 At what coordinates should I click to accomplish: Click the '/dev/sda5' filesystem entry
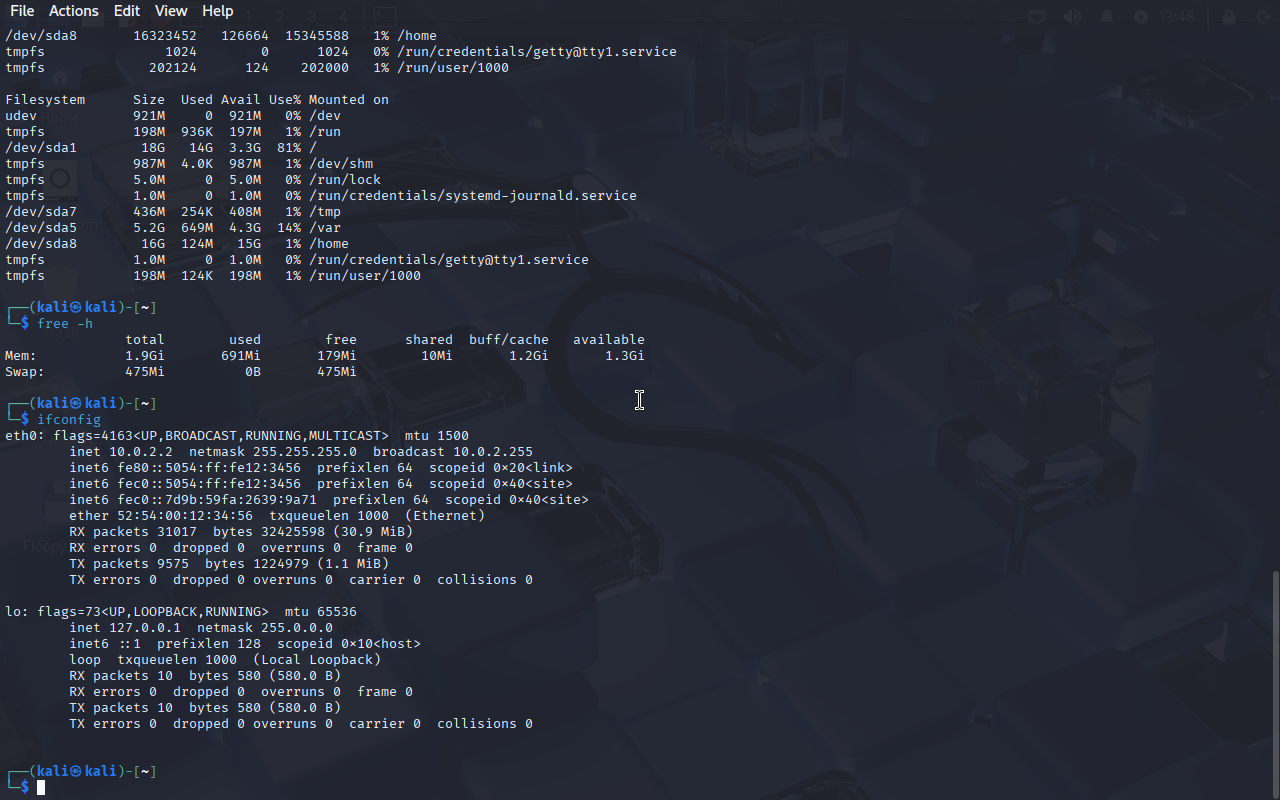(41, 228)
